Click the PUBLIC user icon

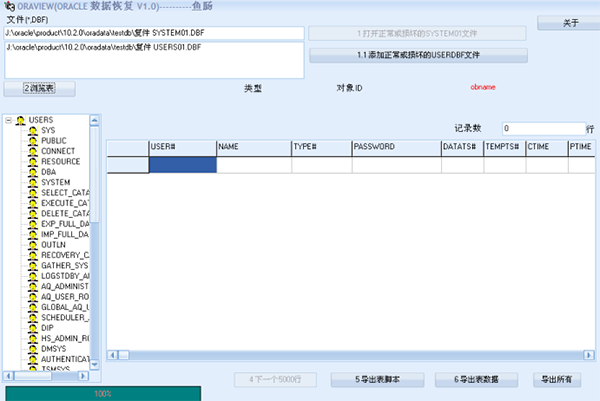point(33,141)
